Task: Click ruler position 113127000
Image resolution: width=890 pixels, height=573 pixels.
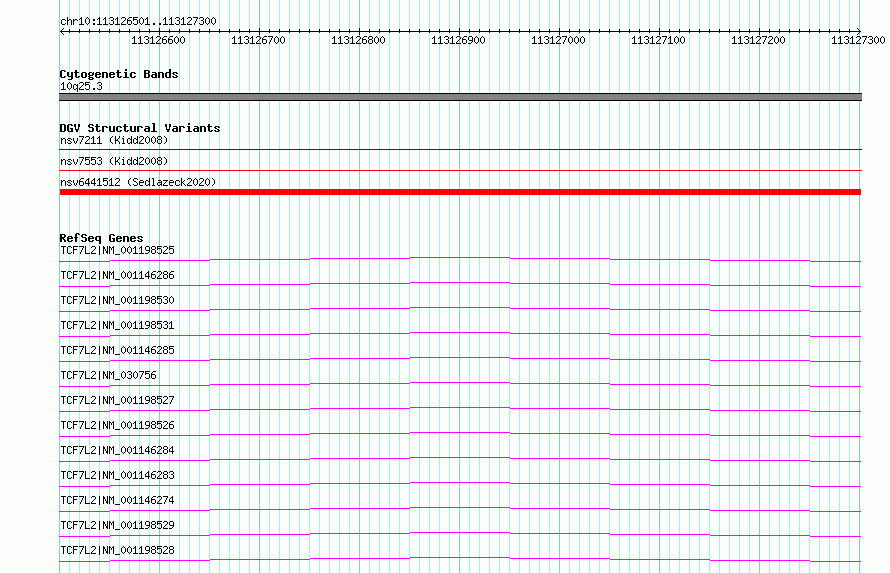Action: point(558,40)
